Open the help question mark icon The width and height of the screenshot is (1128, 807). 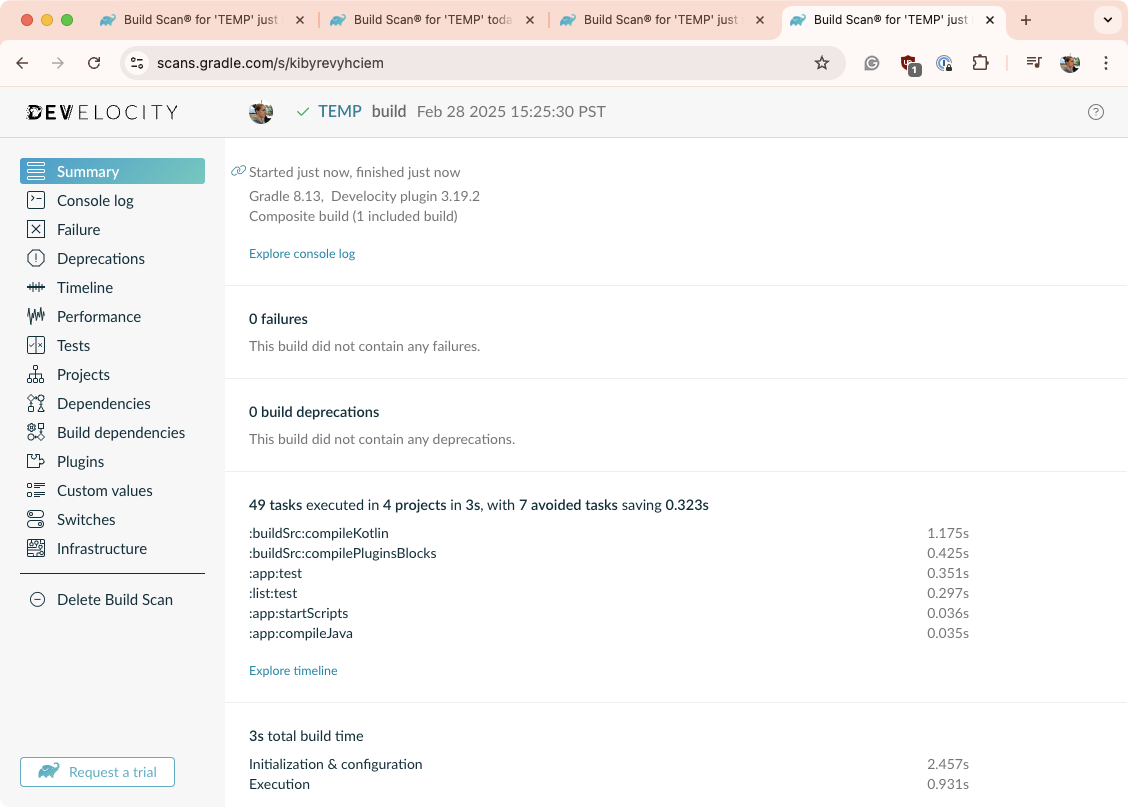click(1095, 112)
